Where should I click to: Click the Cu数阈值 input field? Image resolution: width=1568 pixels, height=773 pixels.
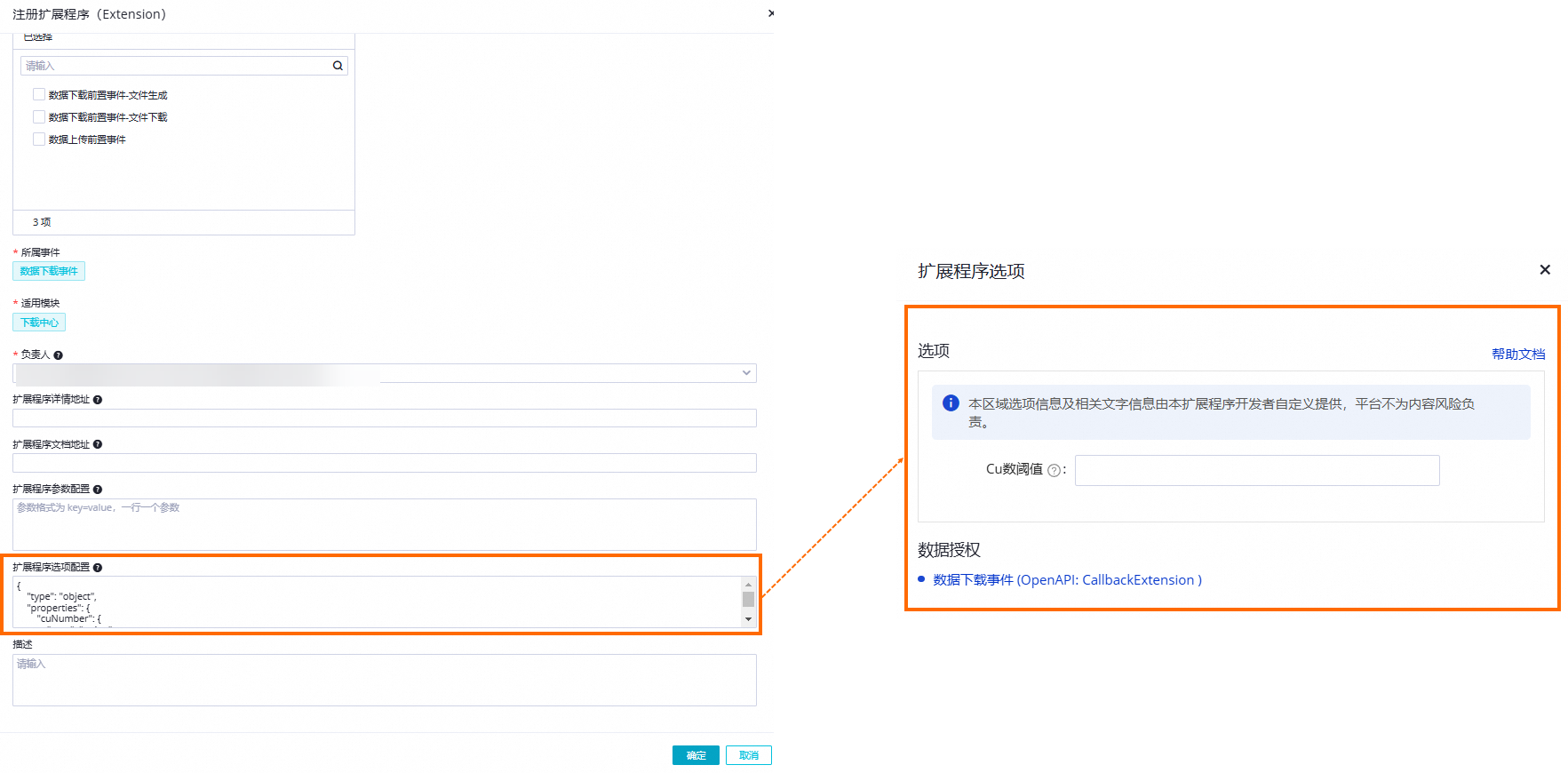coord(1257,470)
